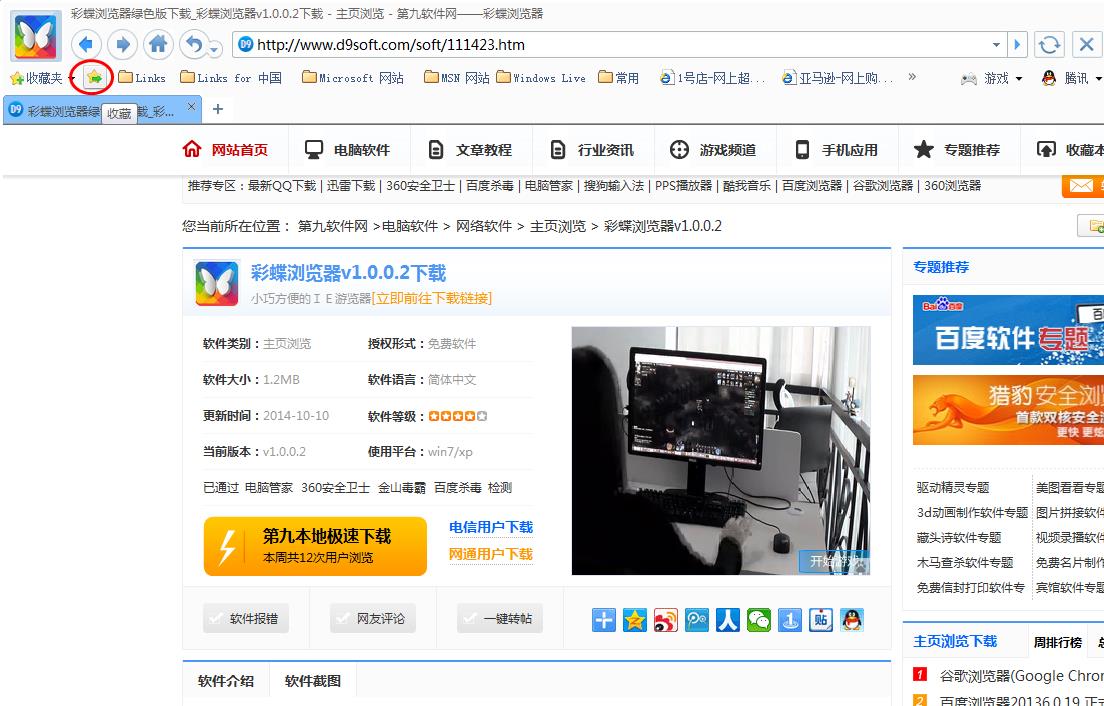The height and width of the screenshot is (706, 1104).
Task: Click the add-to-favorites star arrow icon
Action: point(94,77)
